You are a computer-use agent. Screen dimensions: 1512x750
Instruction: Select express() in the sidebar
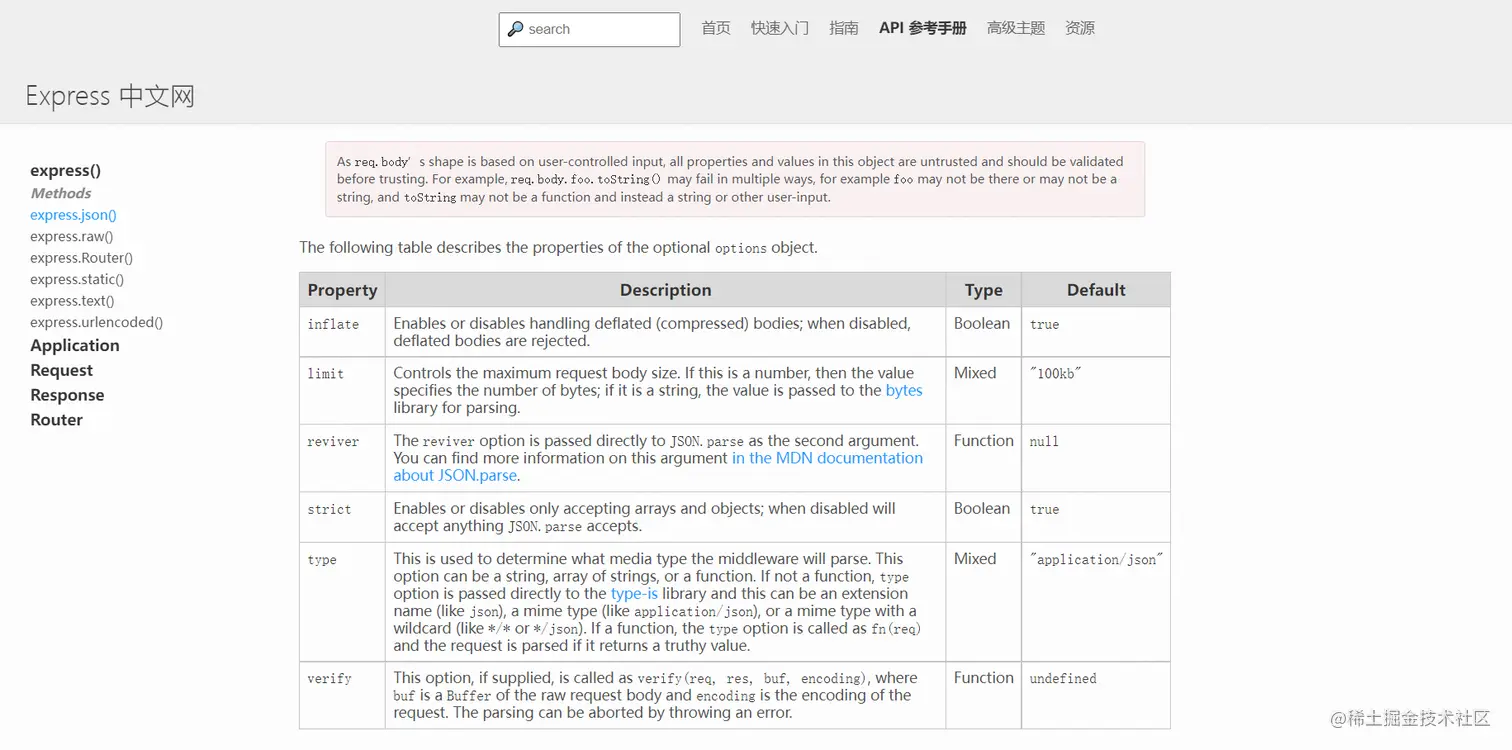pyautogui.click(x=65, y=170)
